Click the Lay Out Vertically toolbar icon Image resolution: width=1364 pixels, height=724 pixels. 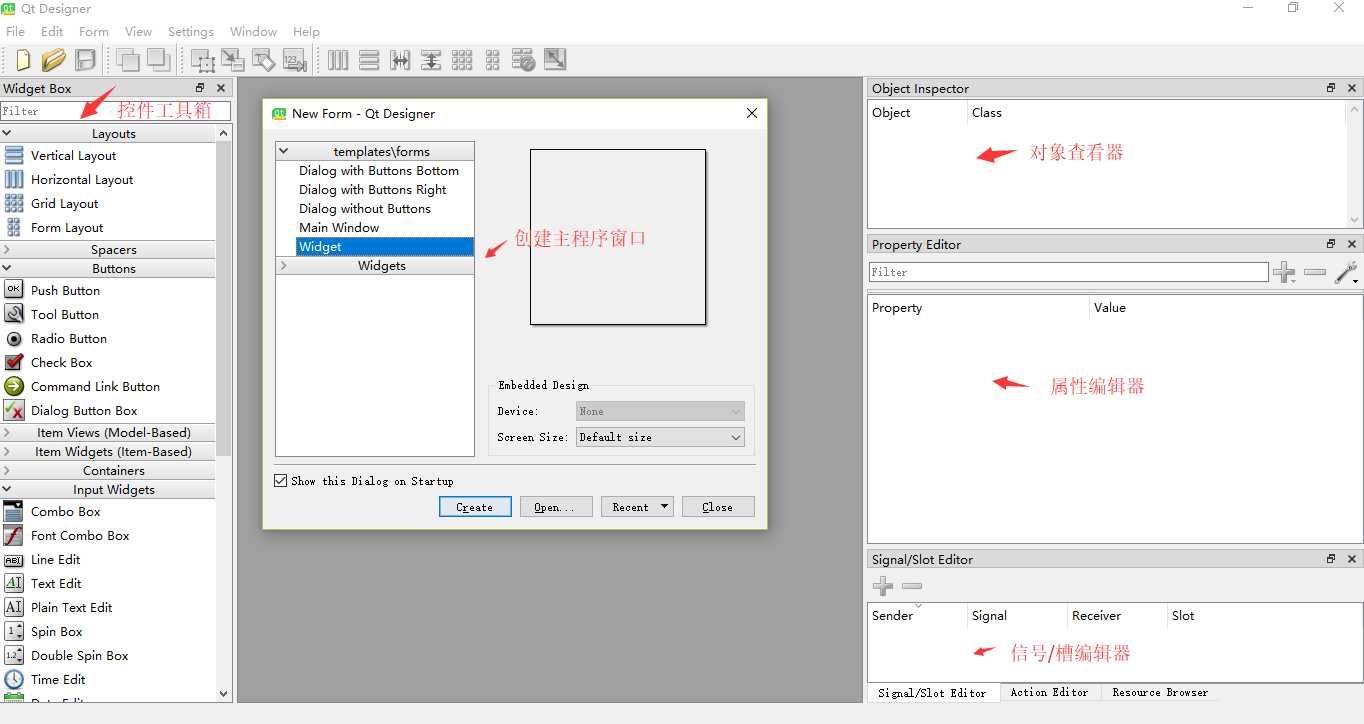click(x=369, y=60)
